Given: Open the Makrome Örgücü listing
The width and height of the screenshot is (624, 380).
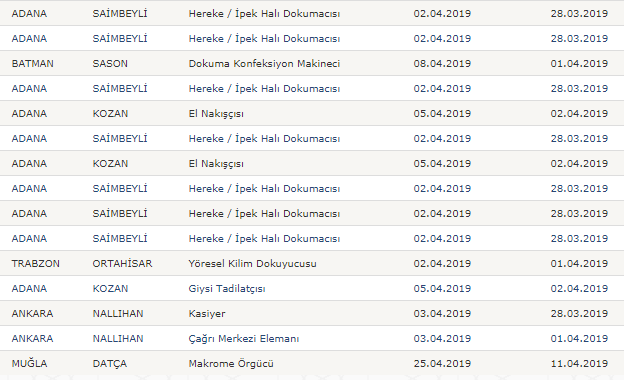Looking at the screenshot, I should pyautogui.click(x=231, y=364).
